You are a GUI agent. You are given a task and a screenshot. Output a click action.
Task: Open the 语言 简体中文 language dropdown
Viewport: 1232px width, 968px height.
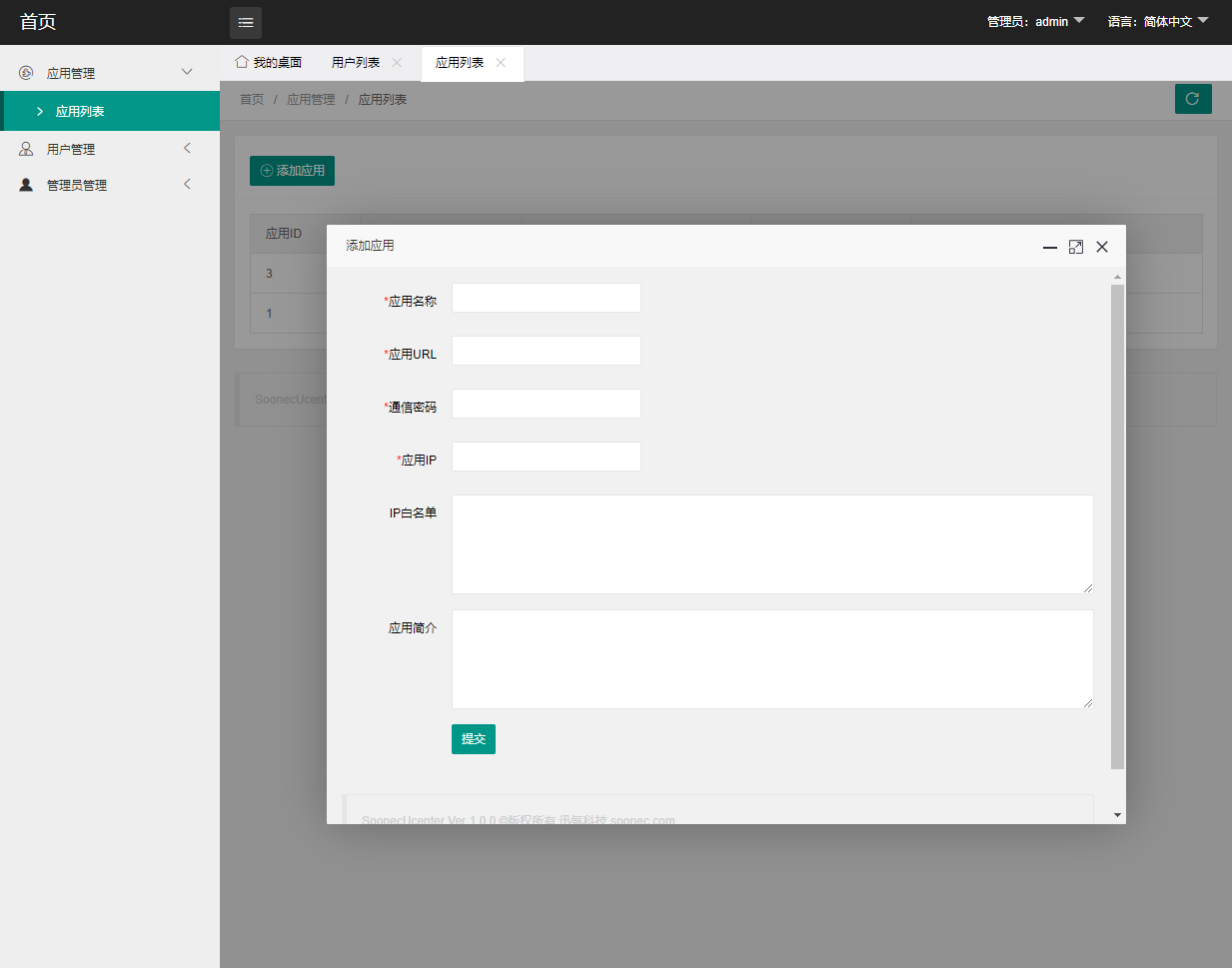[x=1157, y=21]
